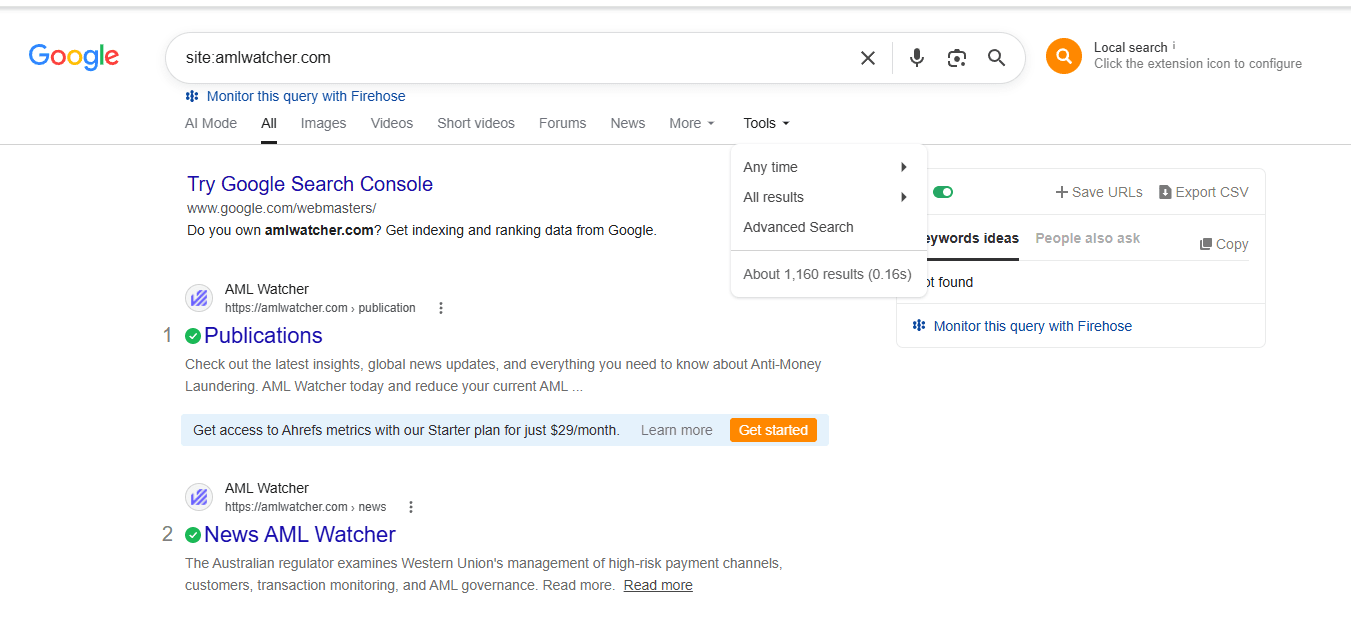Open search by image camera icon

957,58
